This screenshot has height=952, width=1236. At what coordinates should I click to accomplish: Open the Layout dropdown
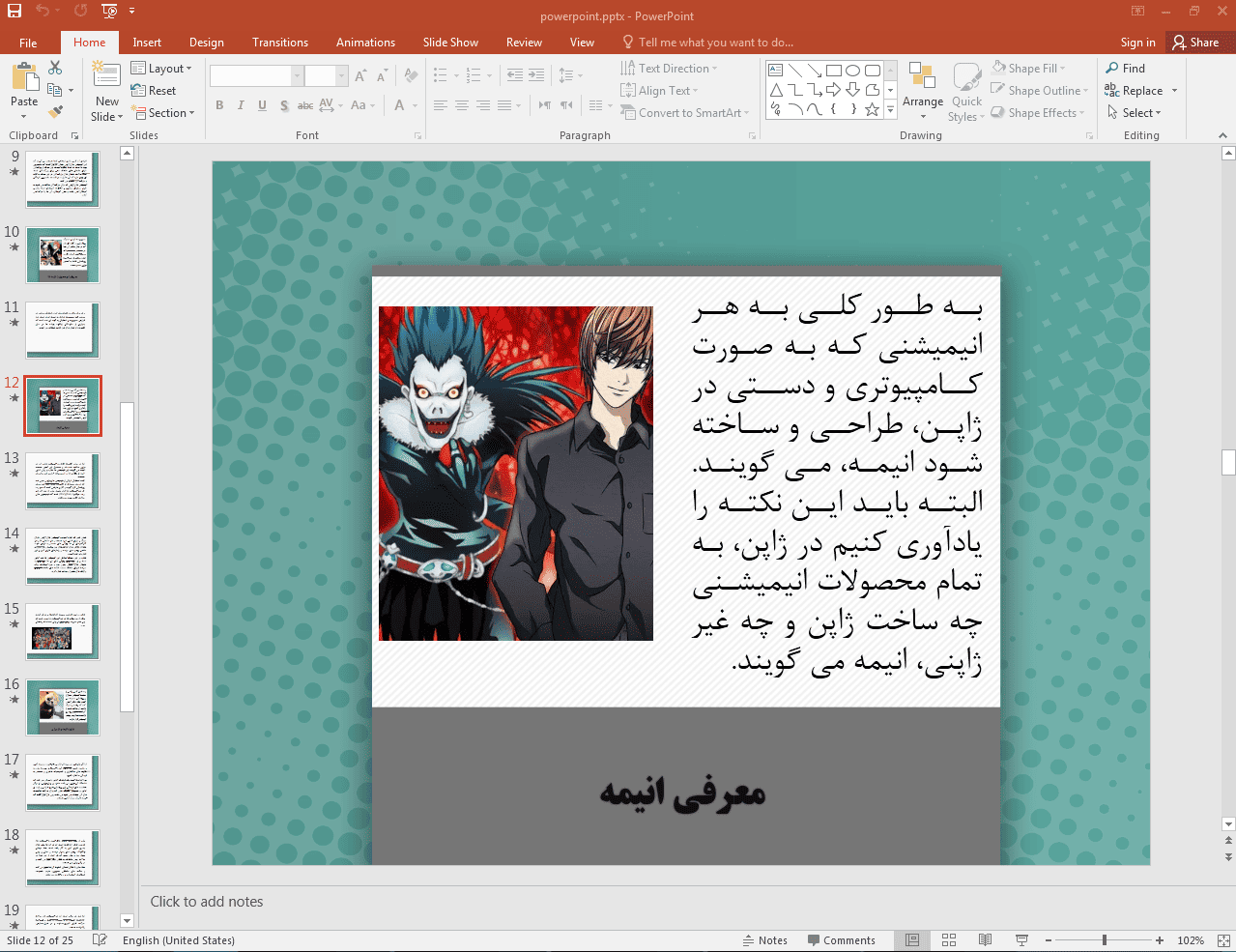(161, 69)
